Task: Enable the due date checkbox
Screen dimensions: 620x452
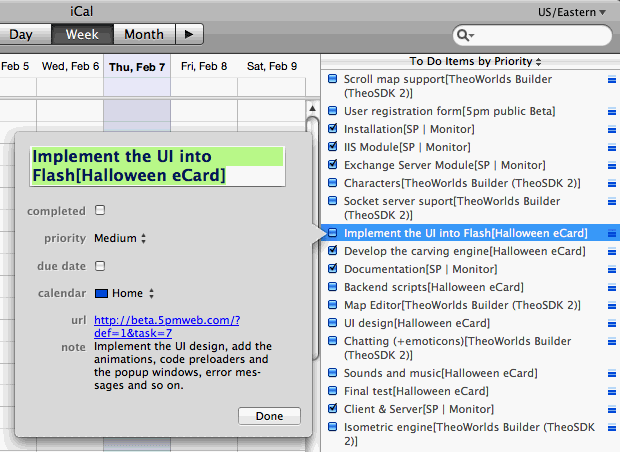Action: click(x=100, y=266)
